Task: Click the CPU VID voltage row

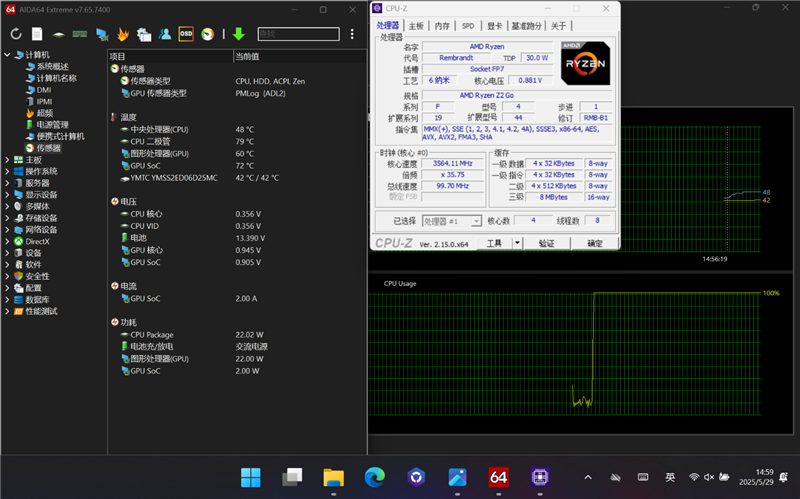Action: pos(237,226)
